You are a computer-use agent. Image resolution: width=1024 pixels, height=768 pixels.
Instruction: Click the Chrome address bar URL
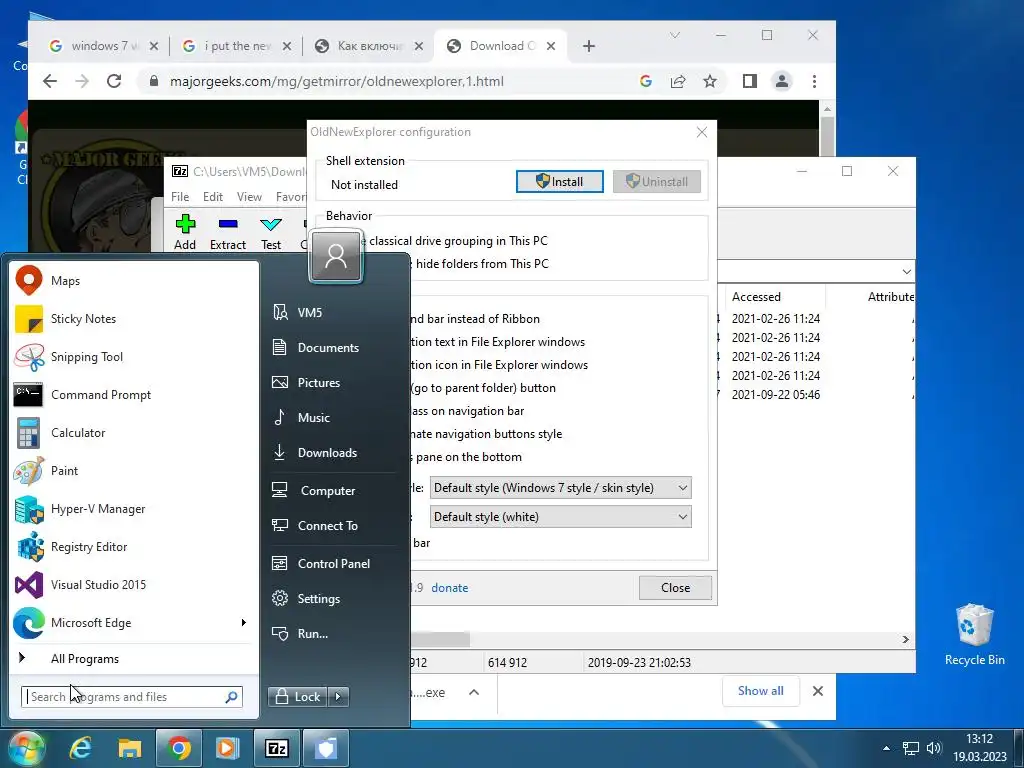pos(336,82)
